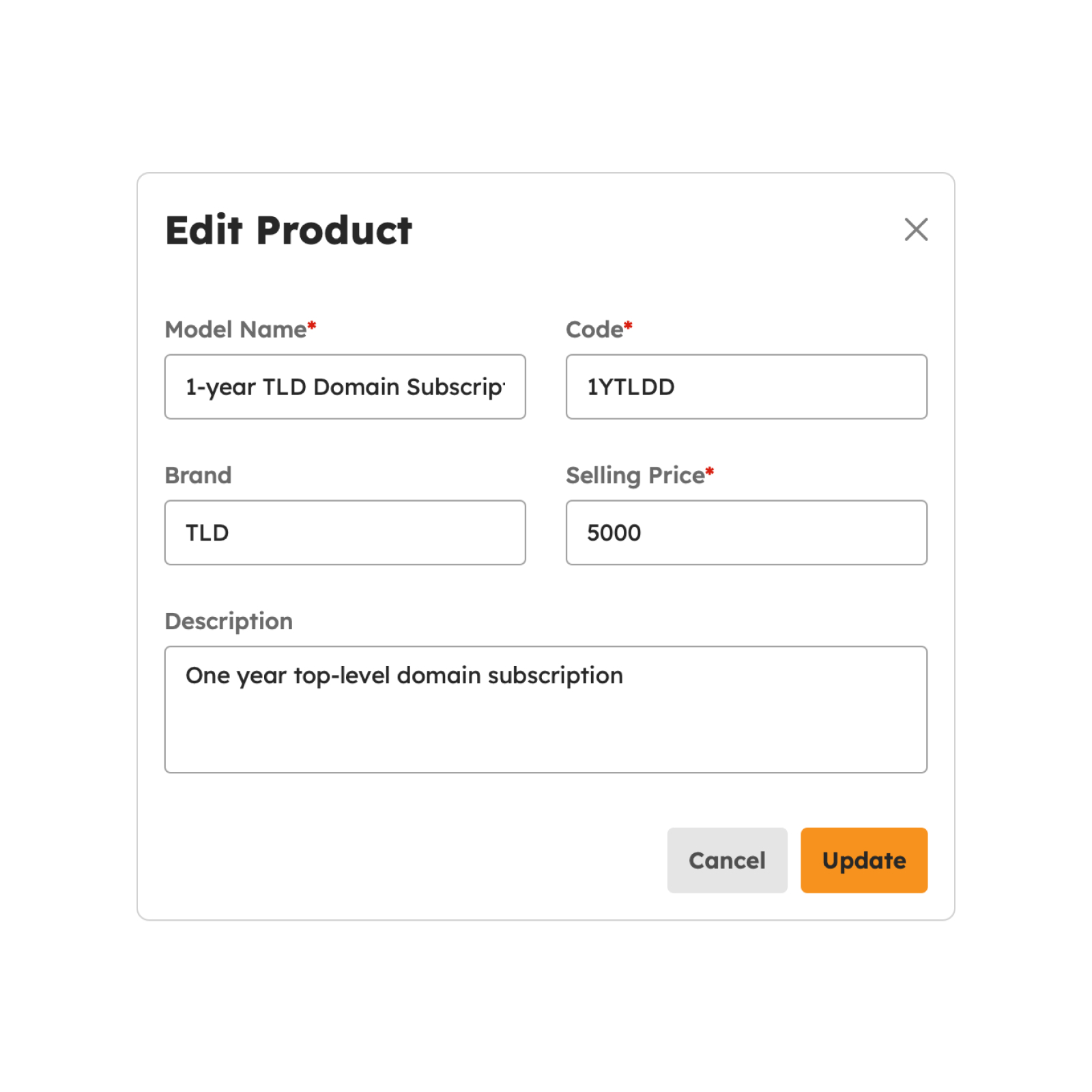Click the Code field label
1092x1092 pixels.
pyautogui.click(x=594, y=330)
